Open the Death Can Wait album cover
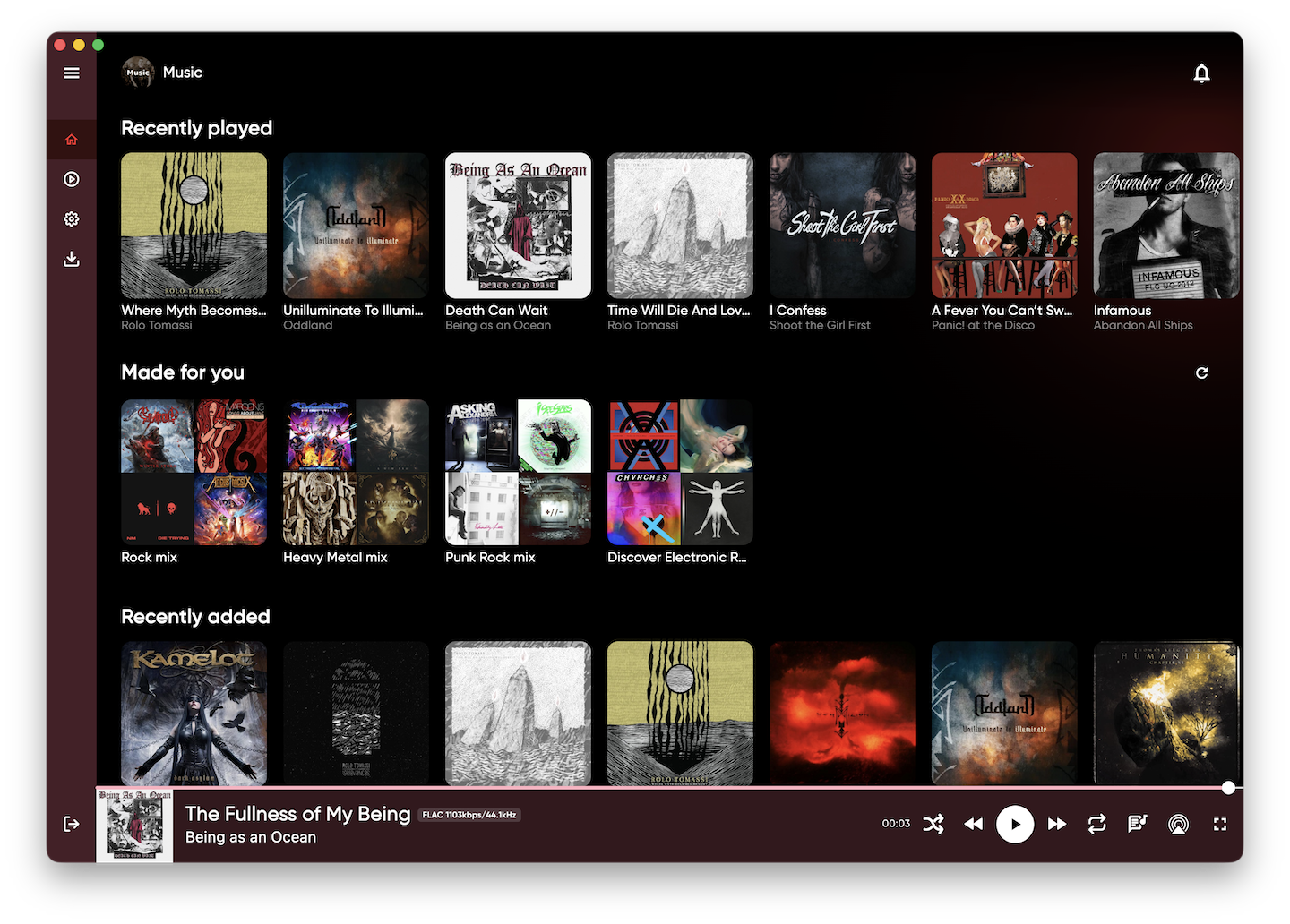The image size is (1290, 924). pyautogui.click(x=519, y=226)
